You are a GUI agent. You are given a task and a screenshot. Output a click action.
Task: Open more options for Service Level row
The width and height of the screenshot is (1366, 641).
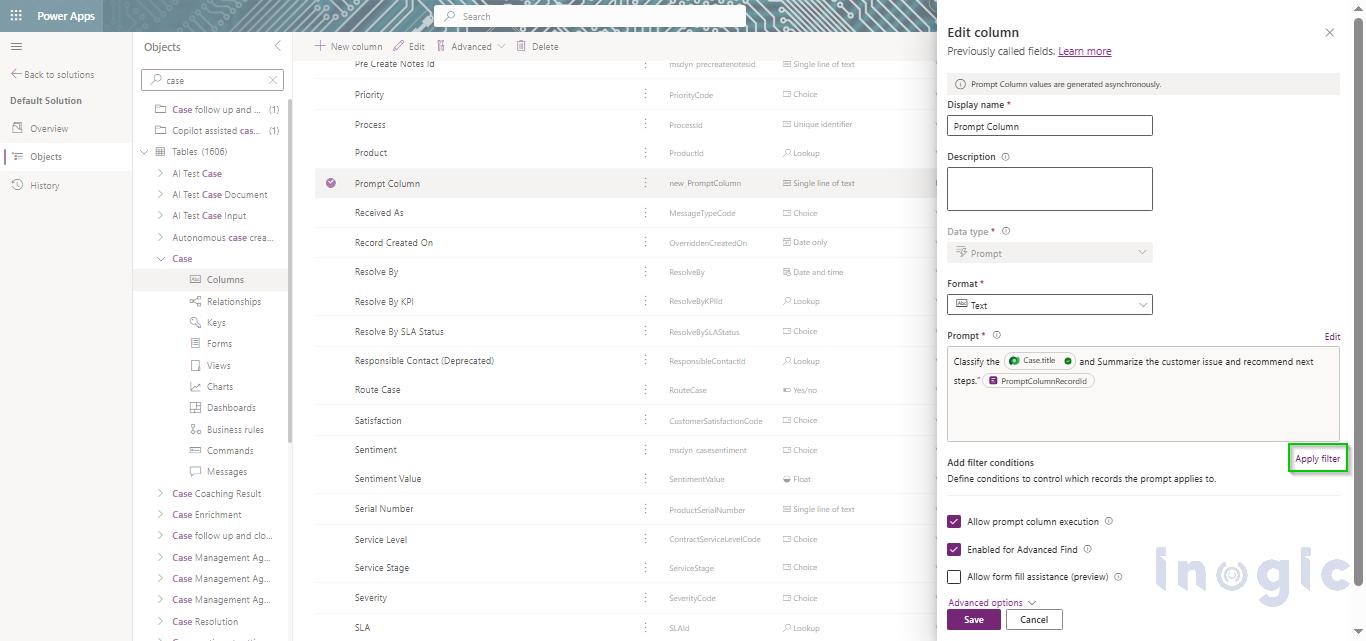645,539
